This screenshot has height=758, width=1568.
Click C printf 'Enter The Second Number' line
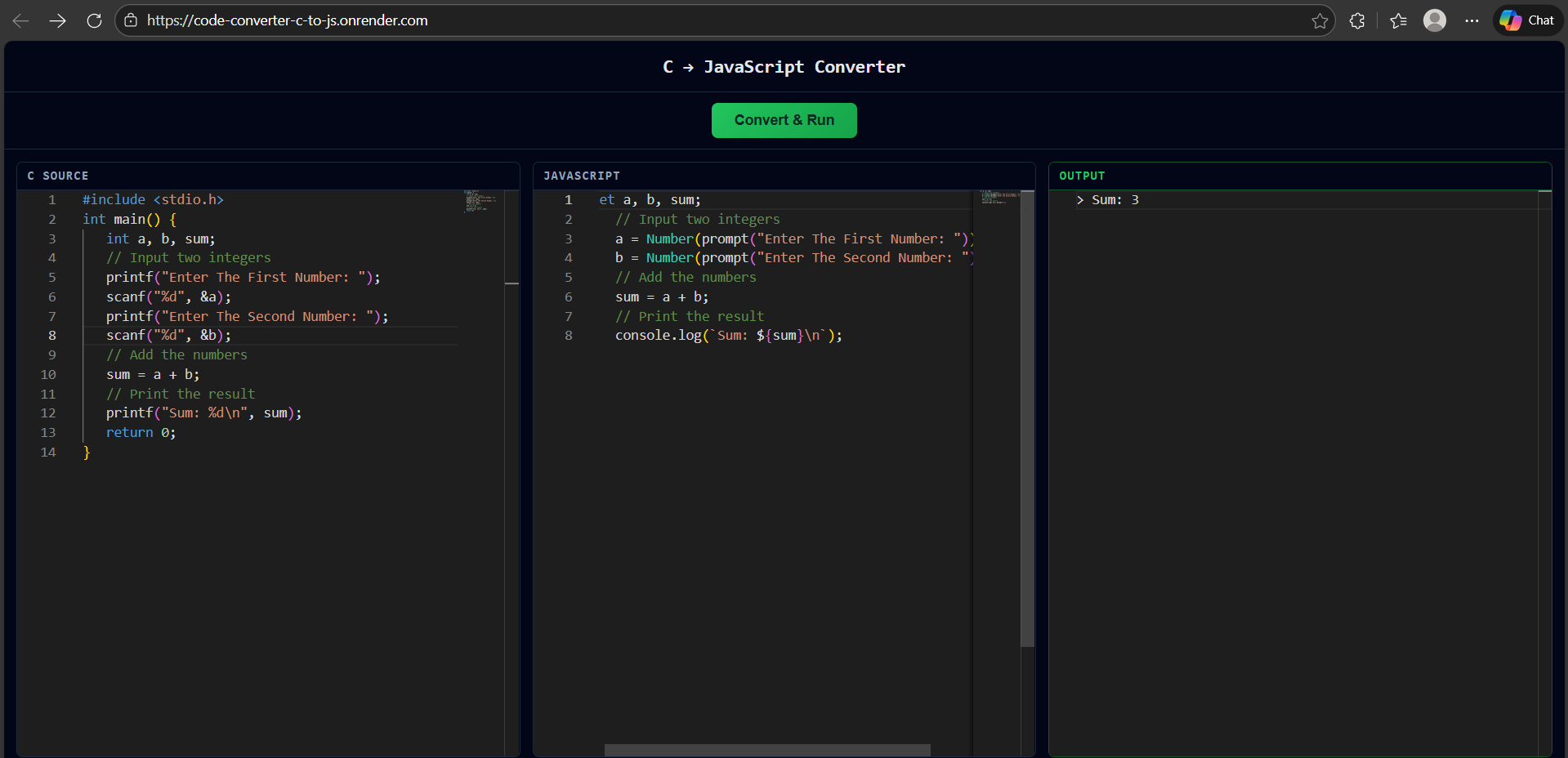click(x=247, y=316)
